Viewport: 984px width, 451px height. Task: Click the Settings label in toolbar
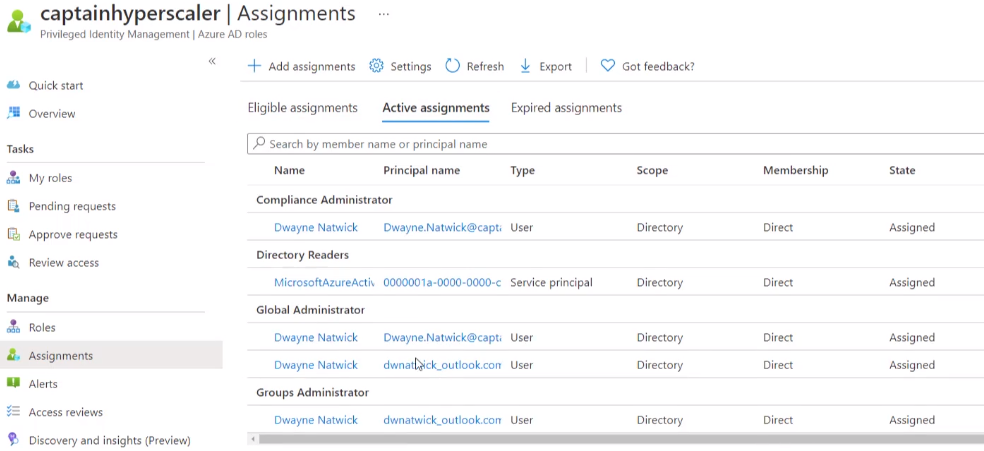pos(411,66)
